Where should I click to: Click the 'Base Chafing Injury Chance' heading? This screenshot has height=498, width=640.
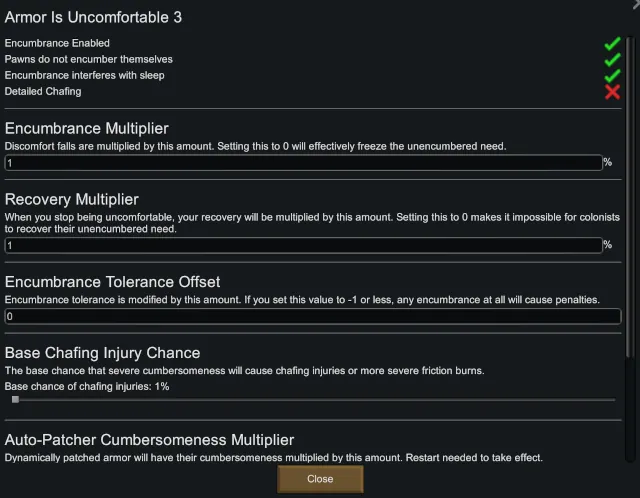[x=103, y=353]
